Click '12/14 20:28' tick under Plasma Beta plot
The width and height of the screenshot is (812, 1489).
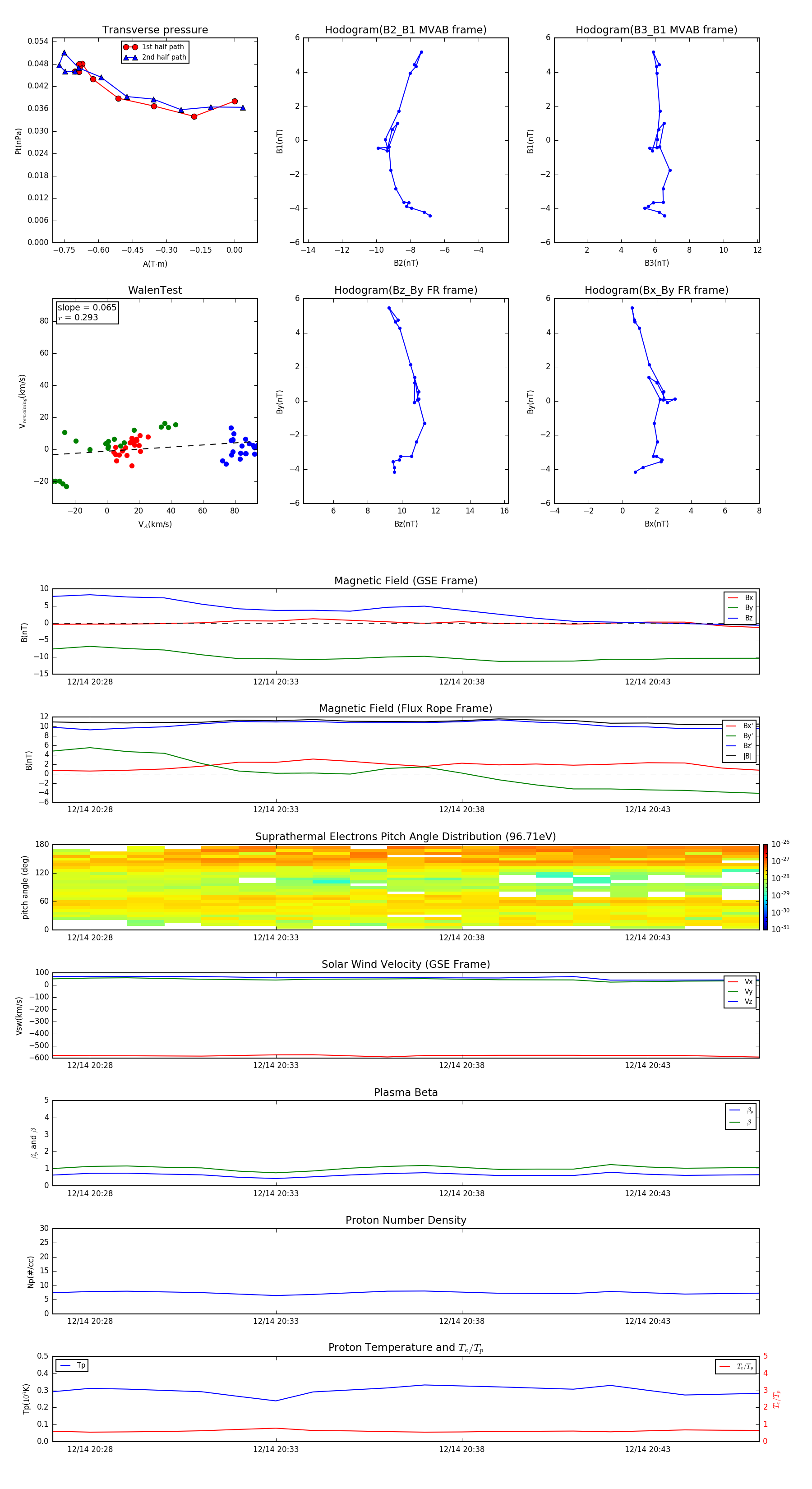click(x=90, y=1193)
